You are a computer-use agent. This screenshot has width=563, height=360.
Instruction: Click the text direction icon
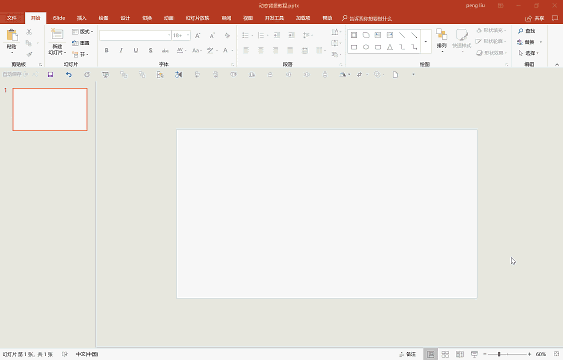335,32
